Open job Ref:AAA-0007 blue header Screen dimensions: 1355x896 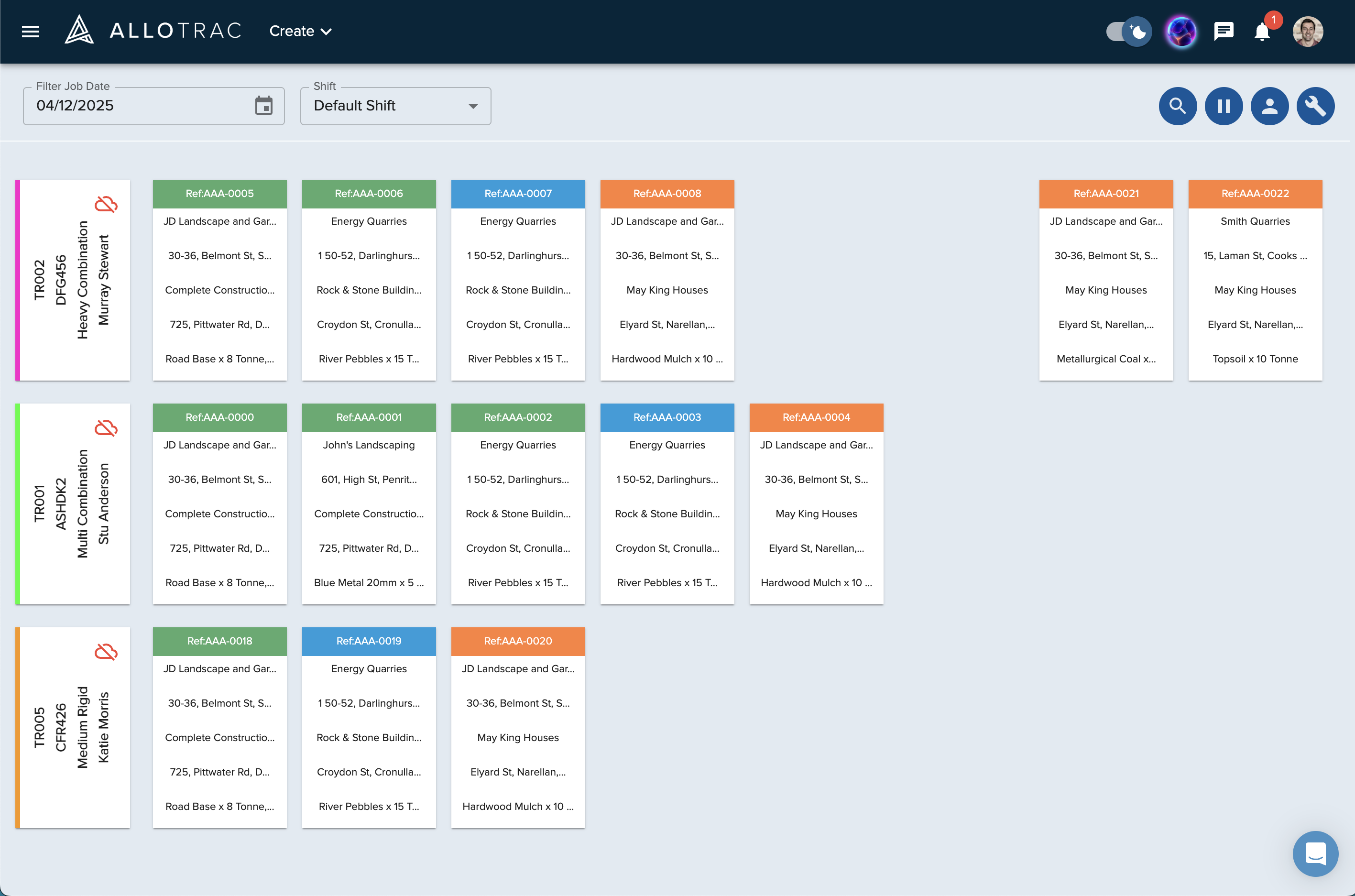(518, 194)
